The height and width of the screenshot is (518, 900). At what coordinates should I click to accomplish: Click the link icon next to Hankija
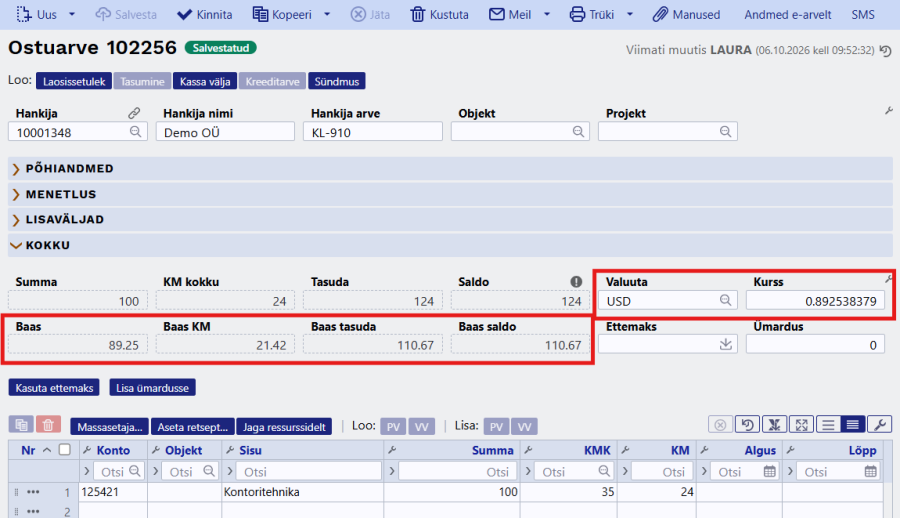134,113
